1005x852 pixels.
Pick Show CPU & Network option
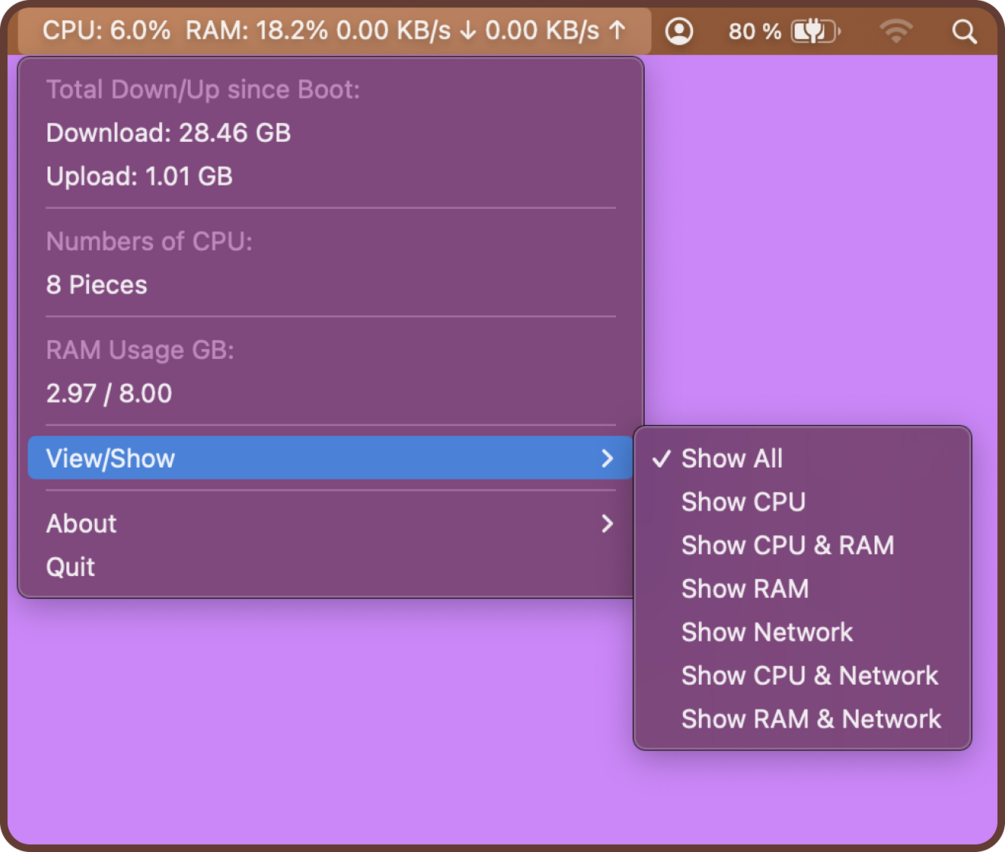point(809,676)
